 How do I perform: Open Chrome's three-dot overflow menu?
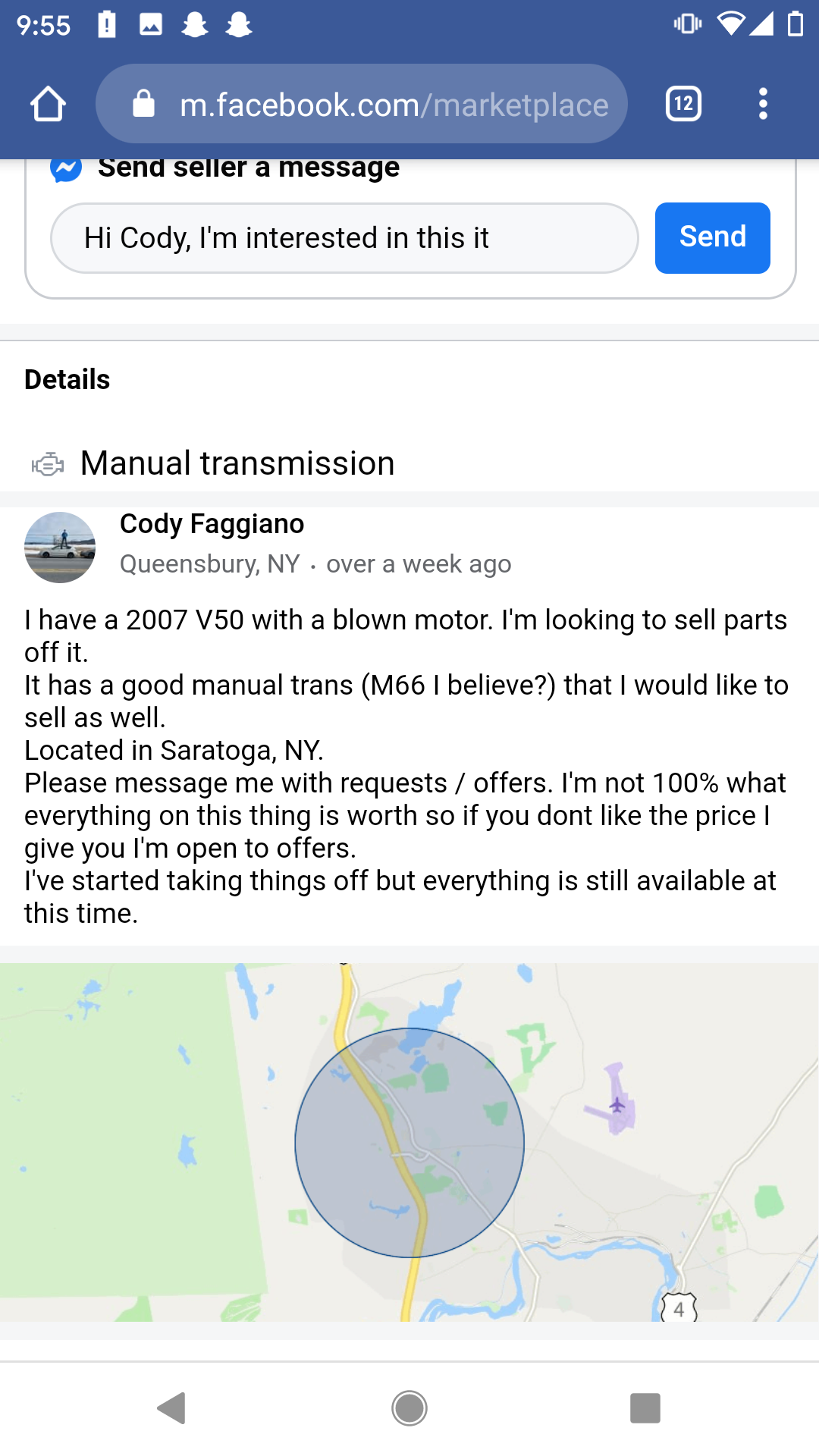pos(763,104)
